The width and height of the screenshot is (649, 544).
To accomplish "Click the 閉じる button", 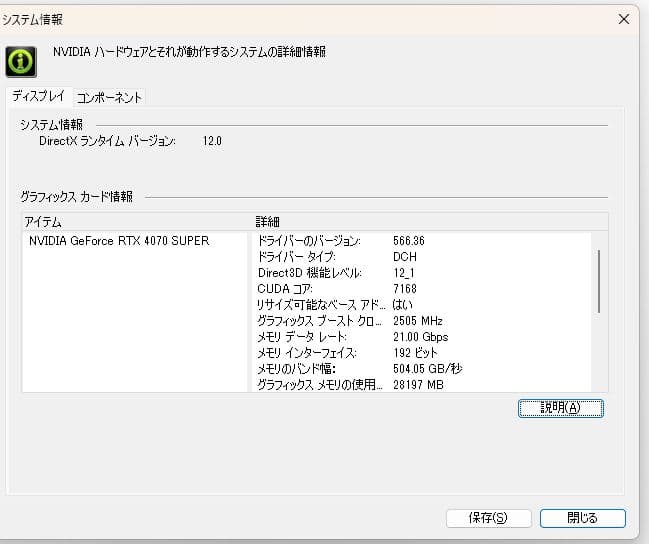I will [x=582, y=518].
